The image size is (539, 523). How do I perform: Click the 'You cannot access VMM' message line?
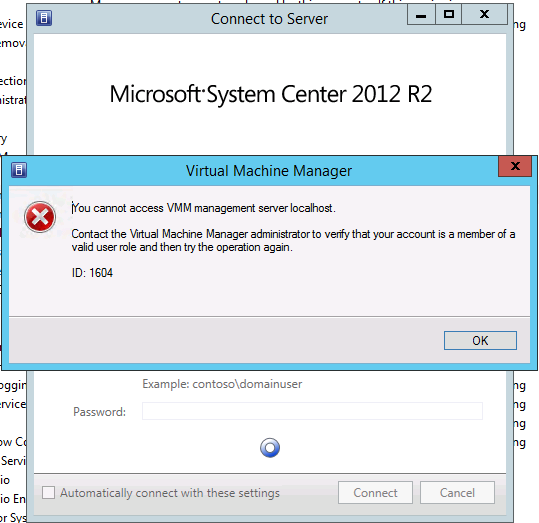(x=204, y=208)
